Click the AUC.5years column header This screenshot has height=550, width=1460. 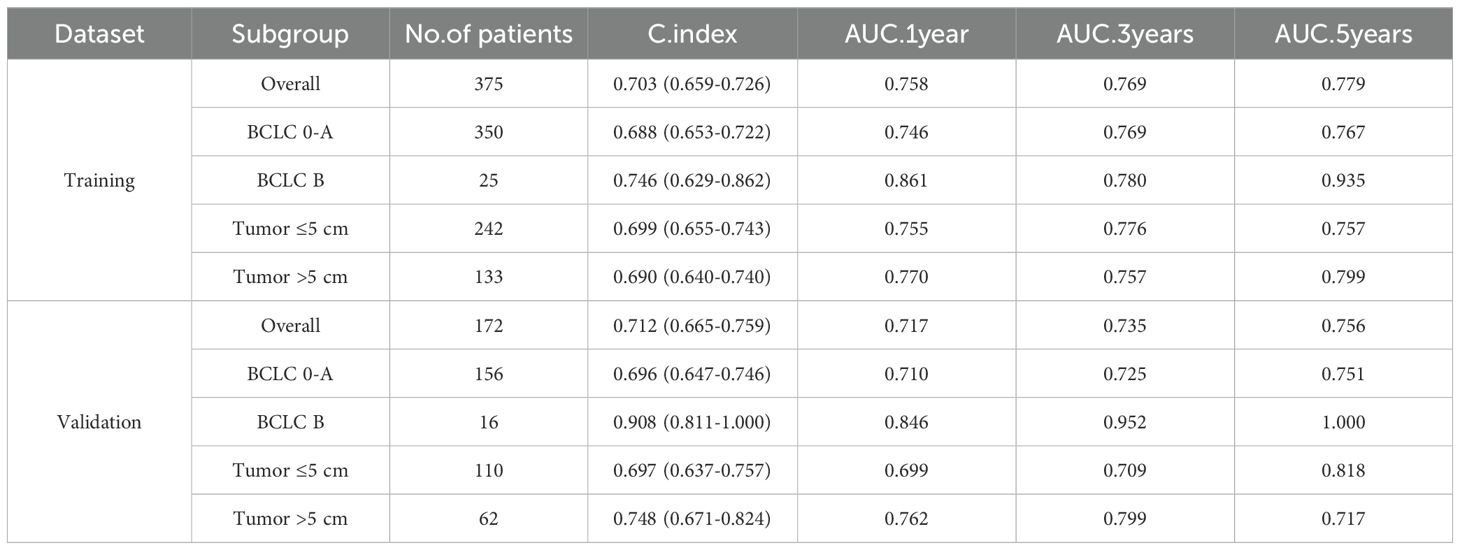(1344, 34)
